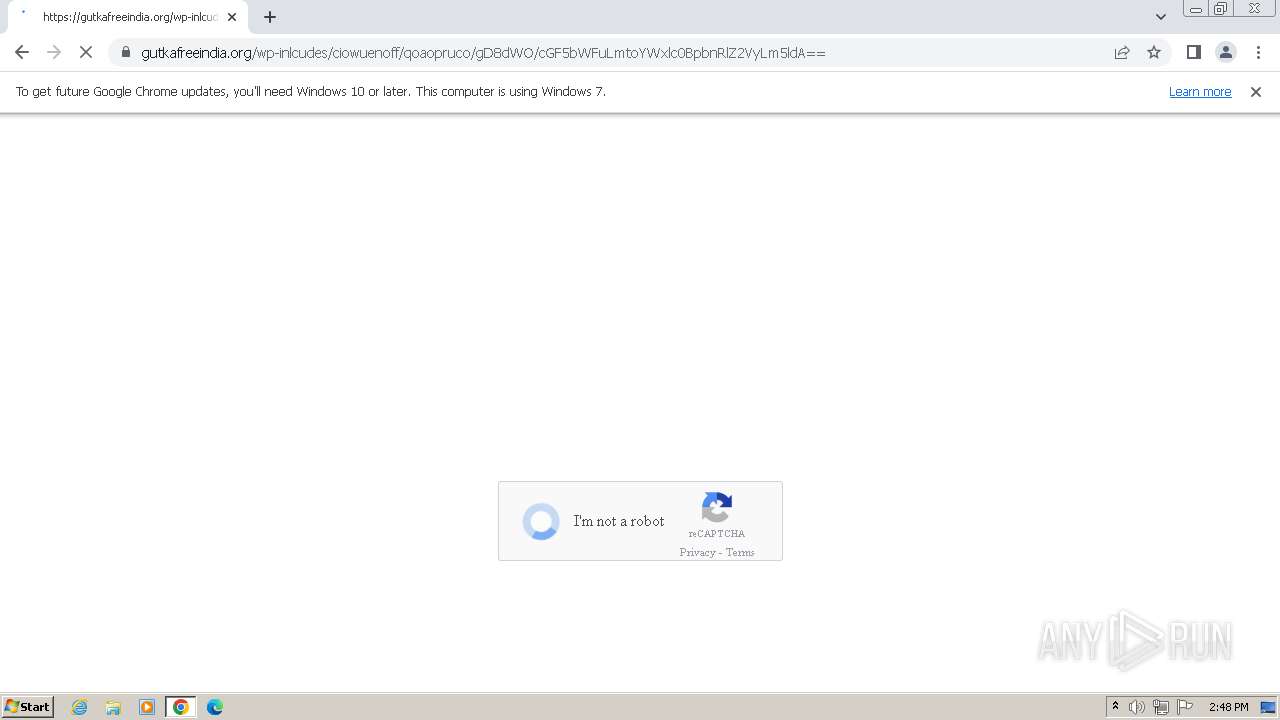The height and width of the screenshot is (720, 1280).
Task: Open Windows Media Player from the taskbar
Action: pyautogui.click(x=147, y=707)
